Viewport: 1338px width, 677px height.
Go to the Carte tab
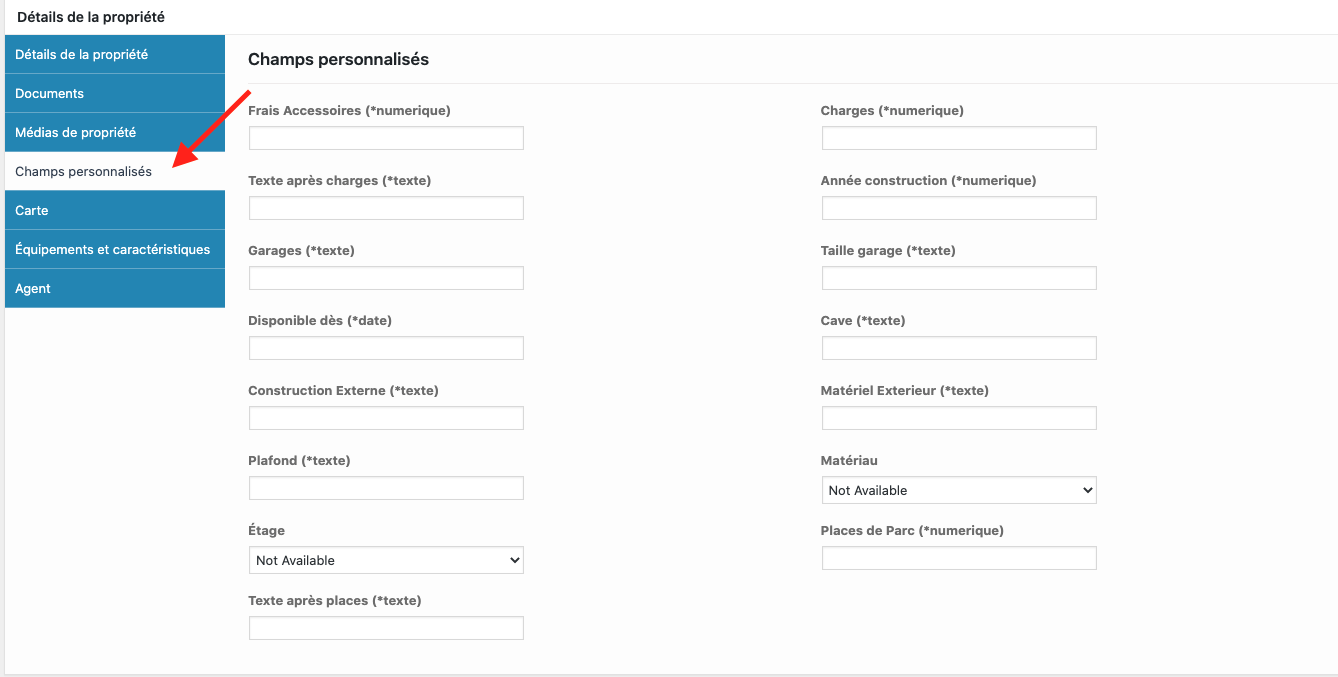tap(115, 210)
